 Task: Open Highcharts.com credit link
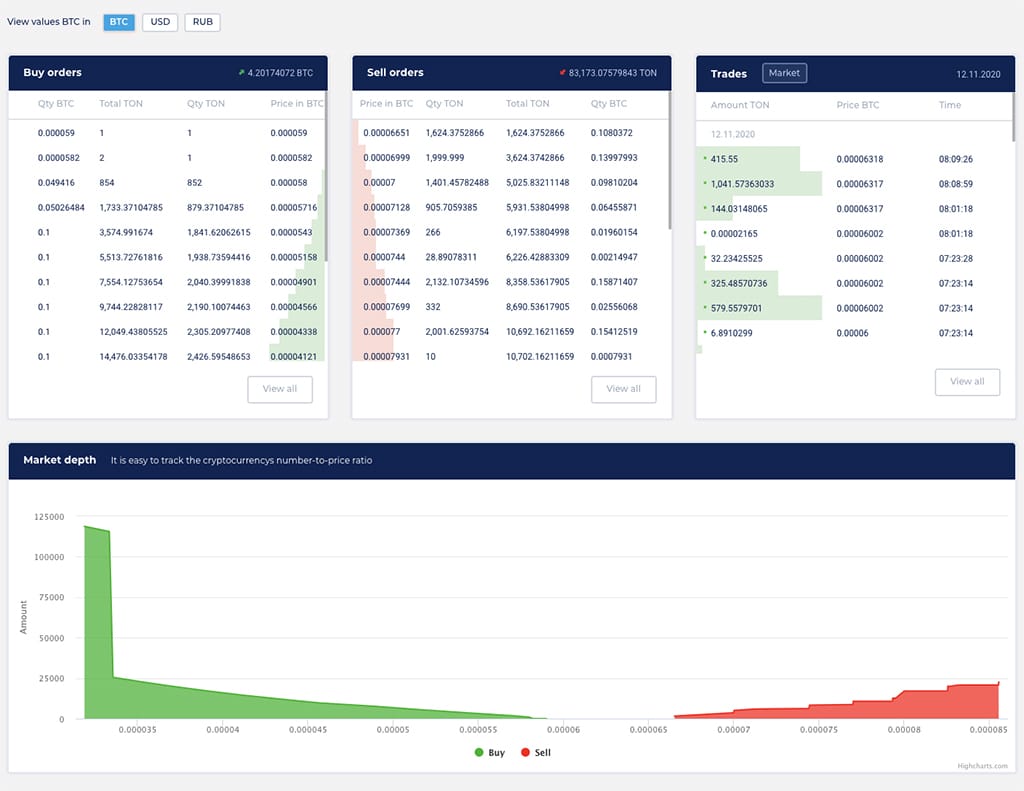[x=982, y=766]
